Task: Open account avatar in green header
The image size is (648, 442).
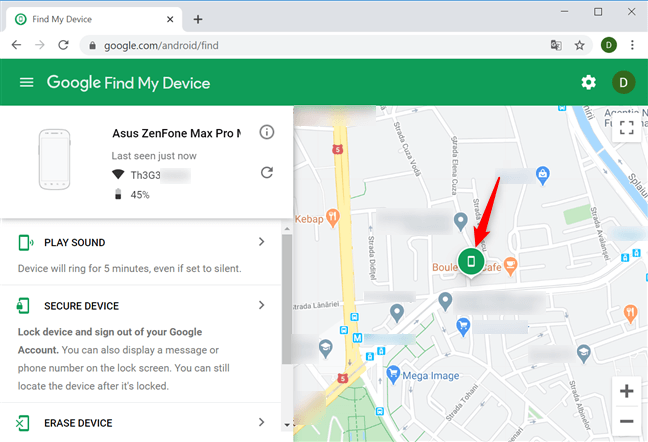Action: (623, 83)
